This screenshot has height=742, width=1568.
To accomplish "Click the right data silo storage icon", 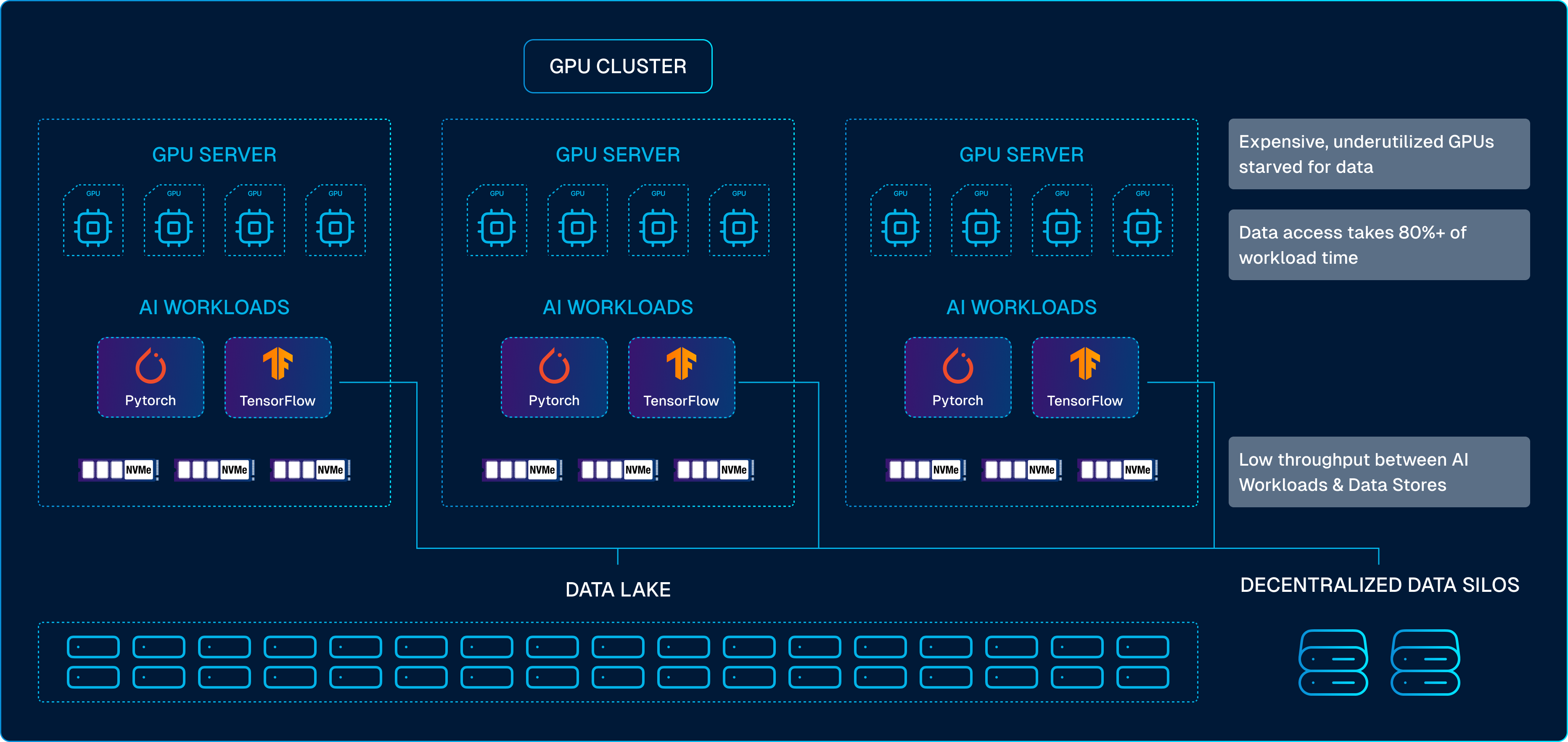I will click(x=1425, y=662).
